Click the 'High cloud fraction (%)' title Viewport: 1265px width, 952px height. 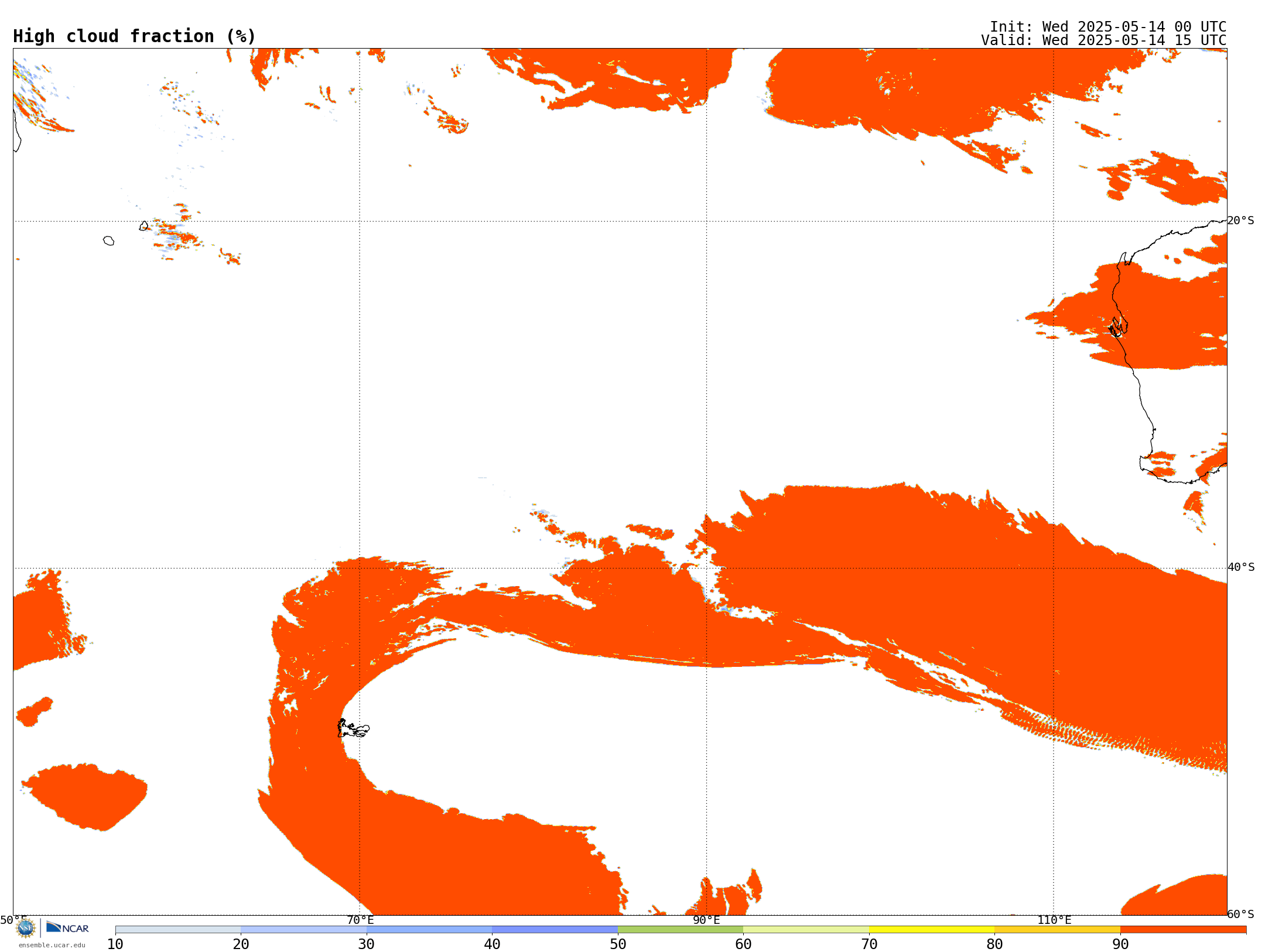pyautogui.click(x=134, y=36)
